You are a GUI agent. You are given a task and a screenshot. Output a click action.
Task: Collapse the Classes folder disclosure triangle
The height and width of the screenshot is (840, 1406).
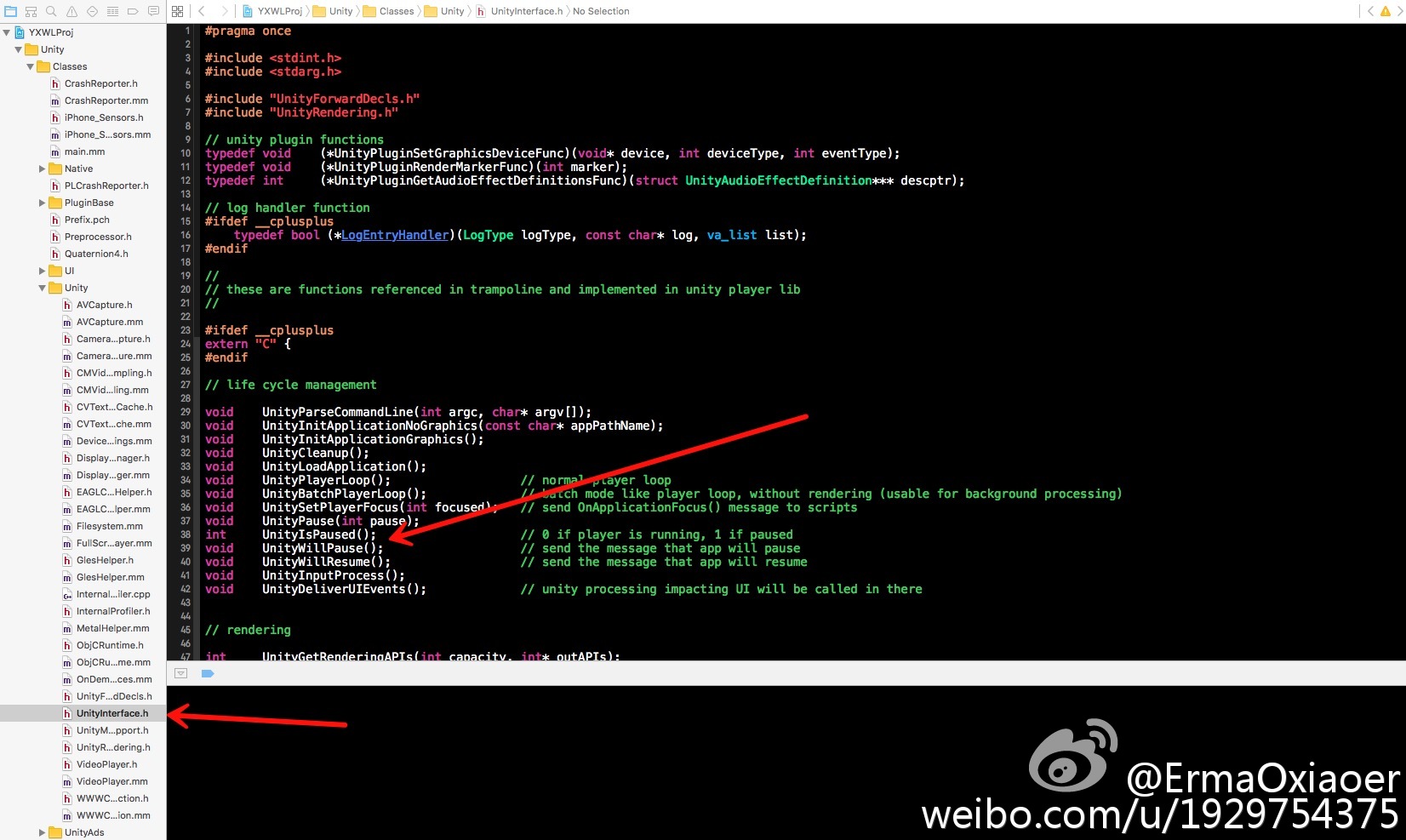pos(31,66)
